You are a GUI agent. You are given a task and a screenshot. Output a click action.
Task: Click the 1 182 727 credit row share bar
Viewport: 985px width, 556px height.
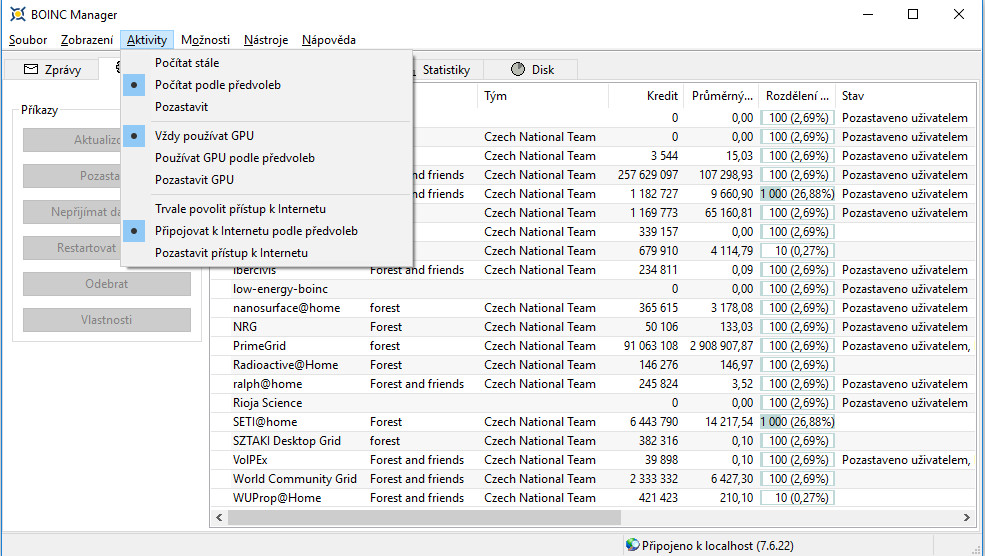(797, 194)
